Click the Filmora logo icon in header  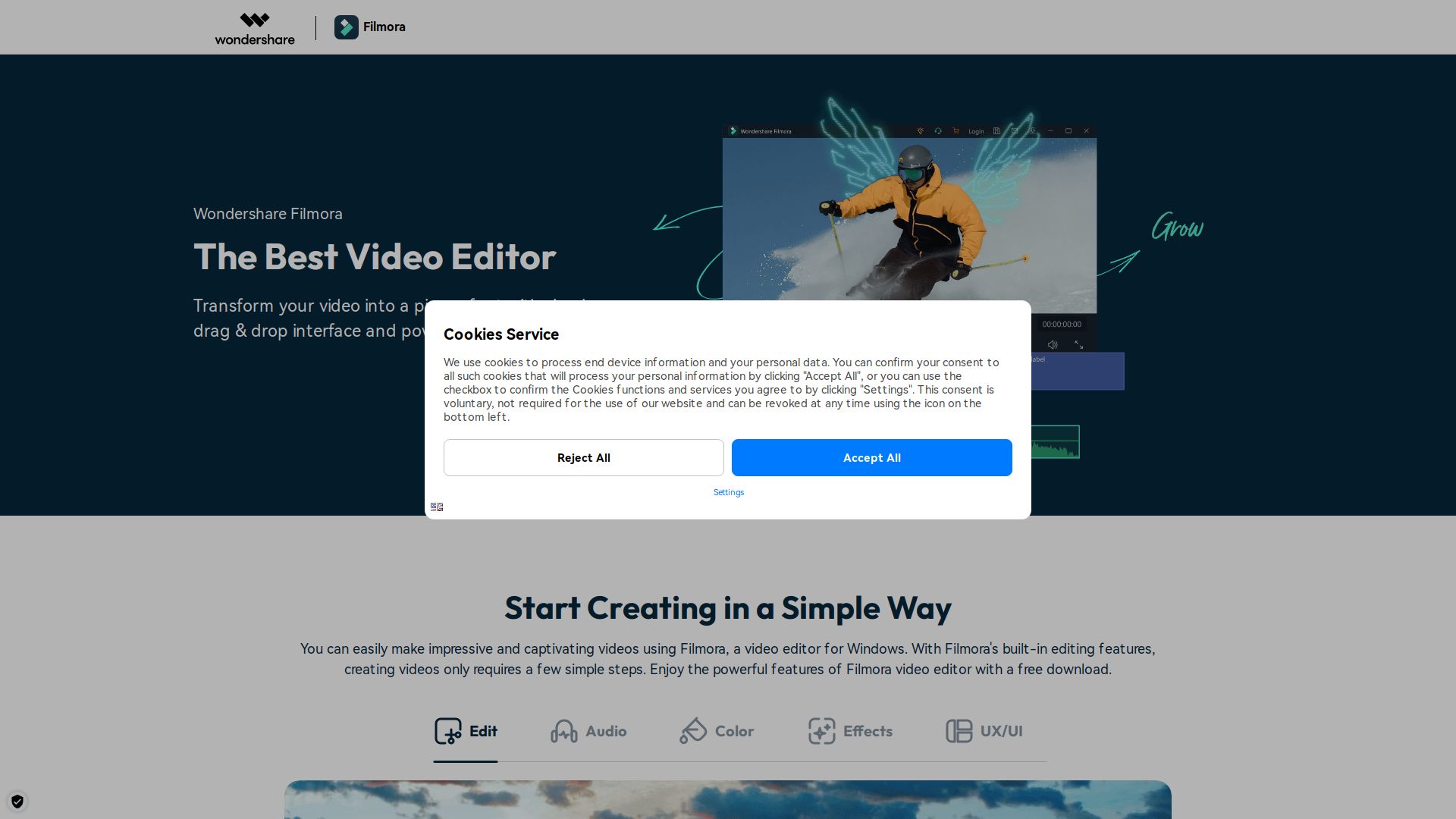pos(347,27)
